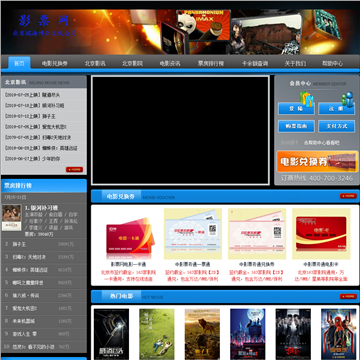
Task: Open the 首页 home tab
Action: (19, 63)
